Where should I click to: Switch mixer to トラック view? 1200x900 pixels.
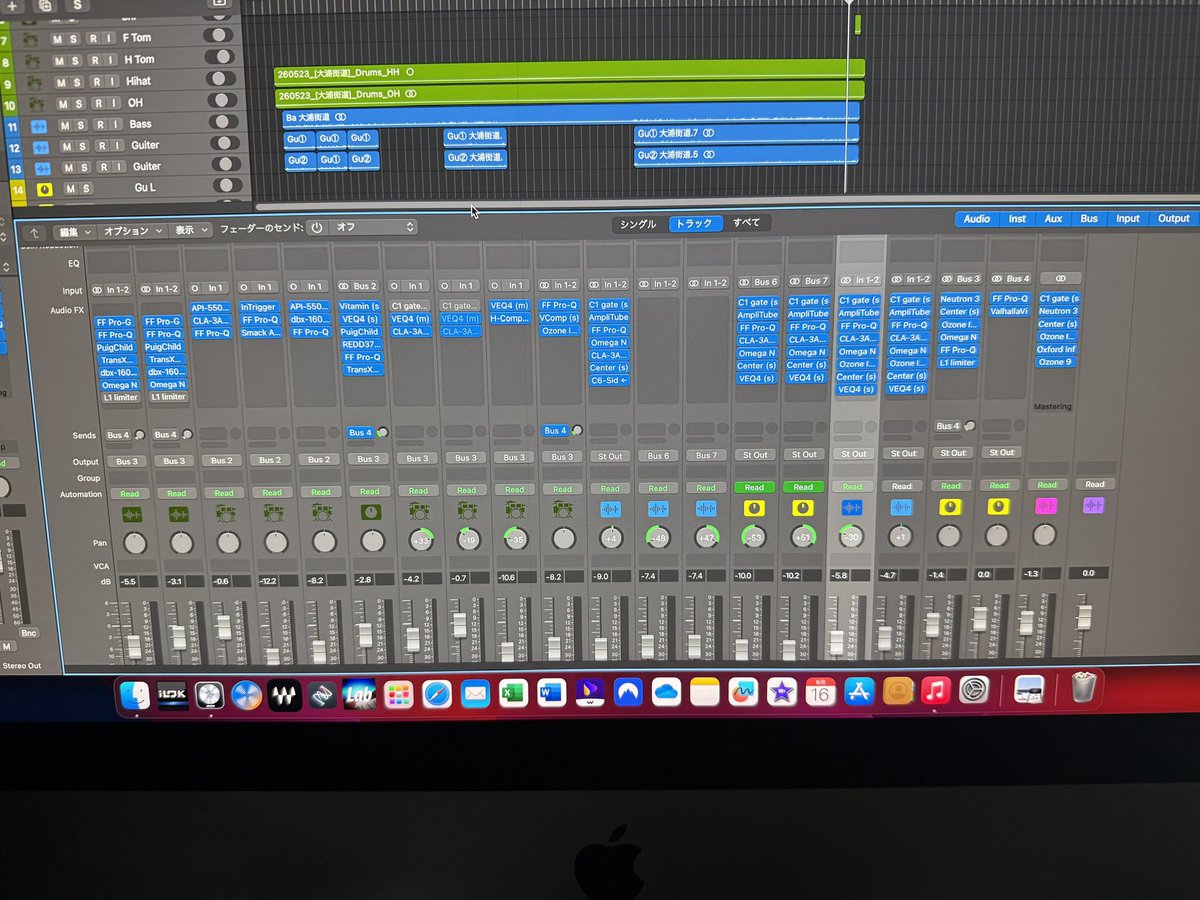pos(694,224)
